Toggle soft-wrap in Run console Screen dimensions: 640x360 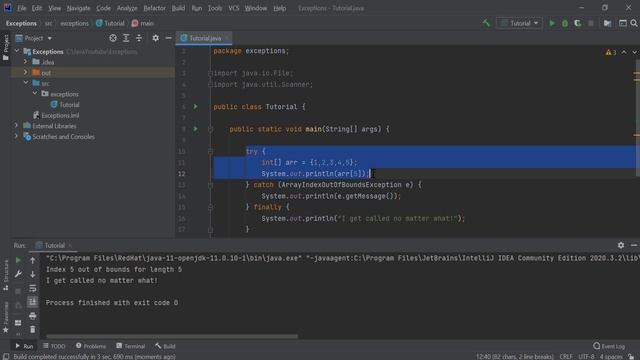[33, 288]
